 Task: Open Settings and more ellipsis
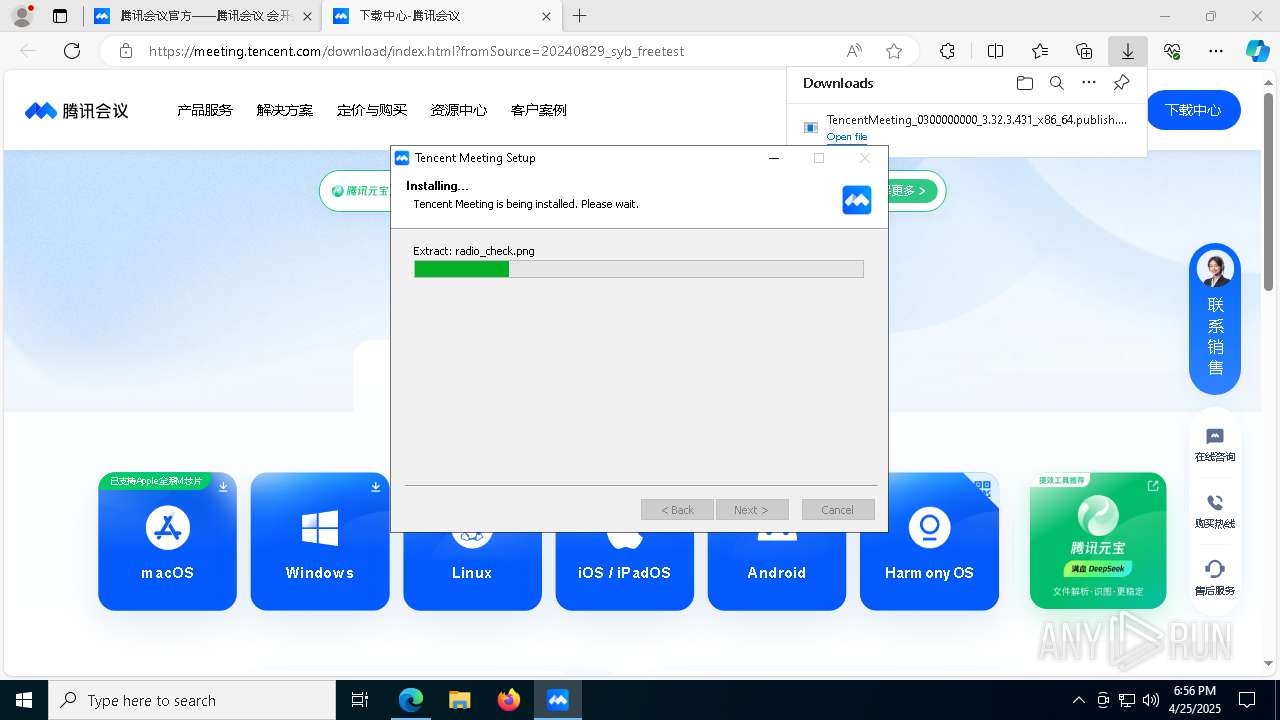(x=1216, y=51)
